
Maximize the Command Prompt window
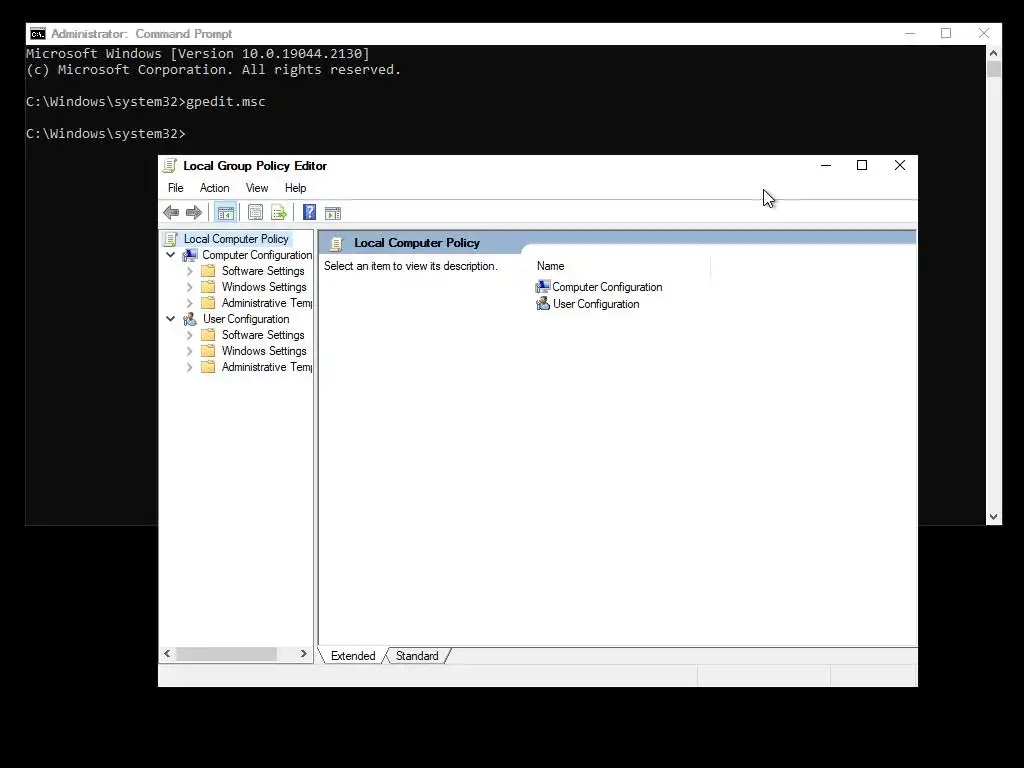946,34
